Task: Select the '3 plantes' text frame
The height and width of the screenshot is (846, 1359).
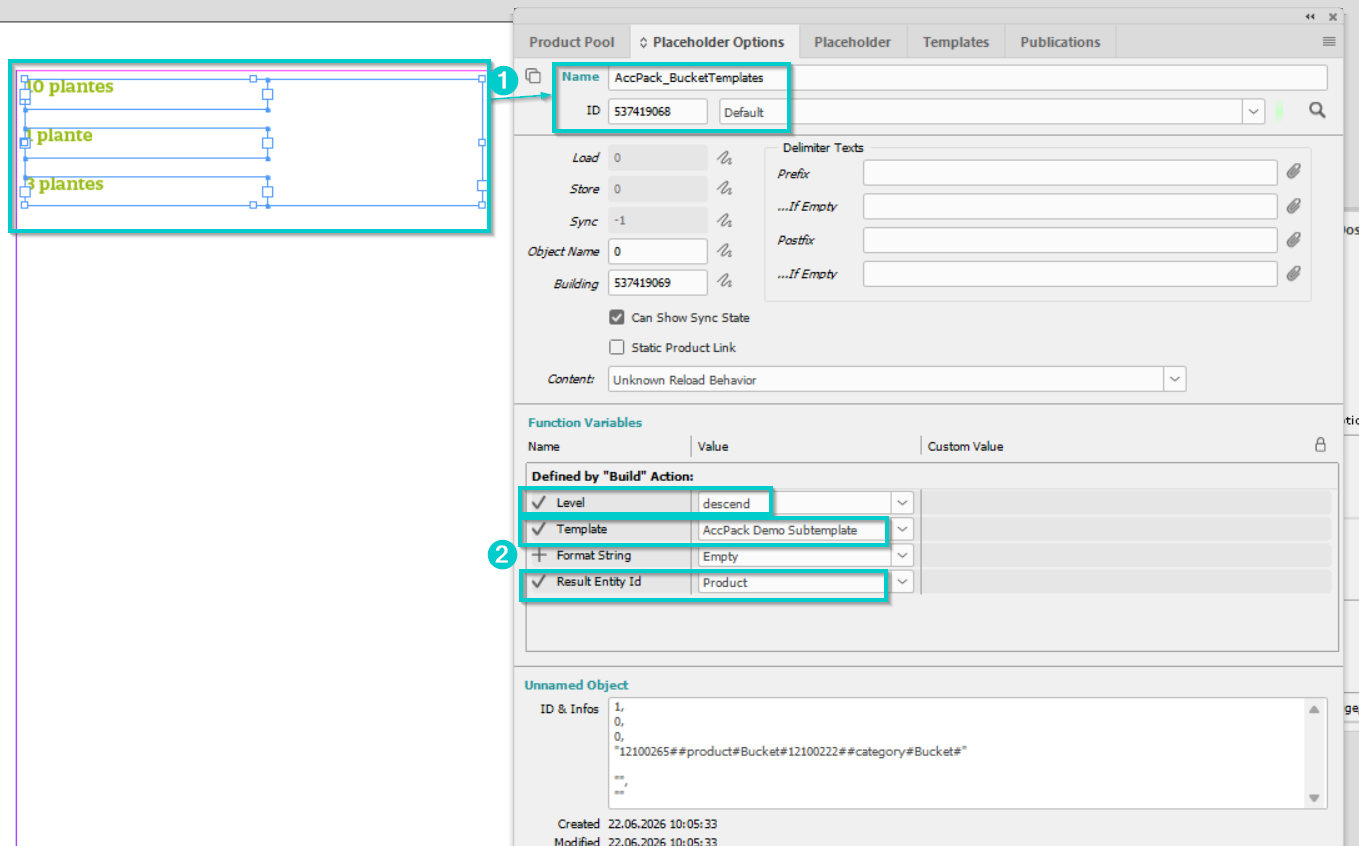Action: (145, 192)
